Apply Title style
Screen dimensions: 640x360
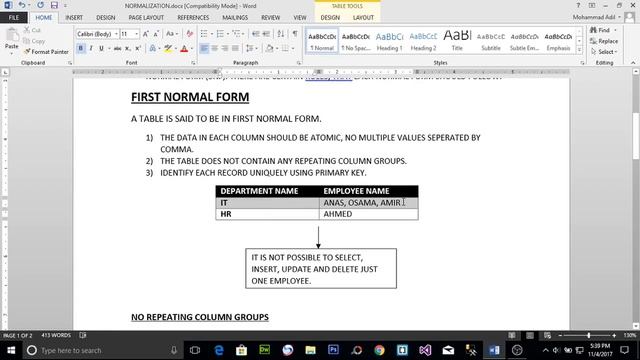pos(457,41)
